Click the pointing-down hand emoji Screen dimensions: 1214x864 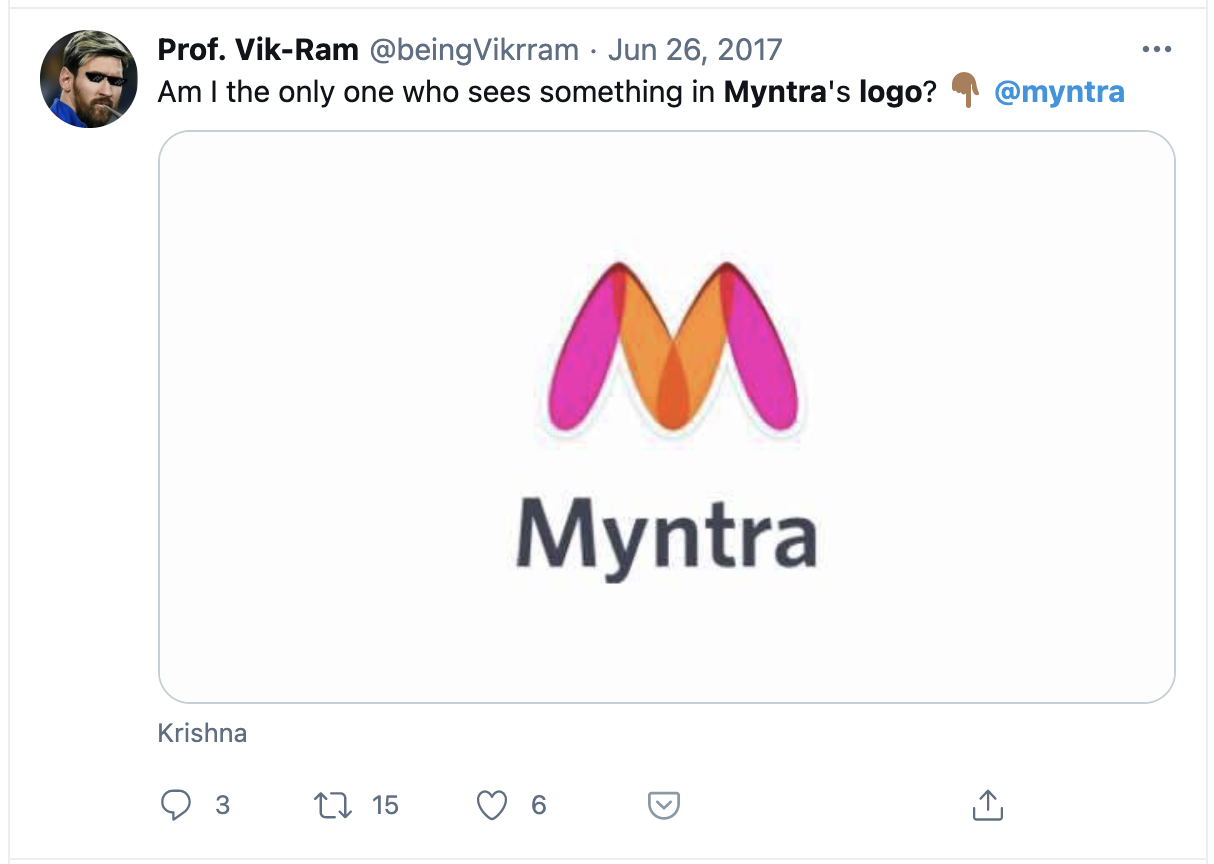point(965,92)
